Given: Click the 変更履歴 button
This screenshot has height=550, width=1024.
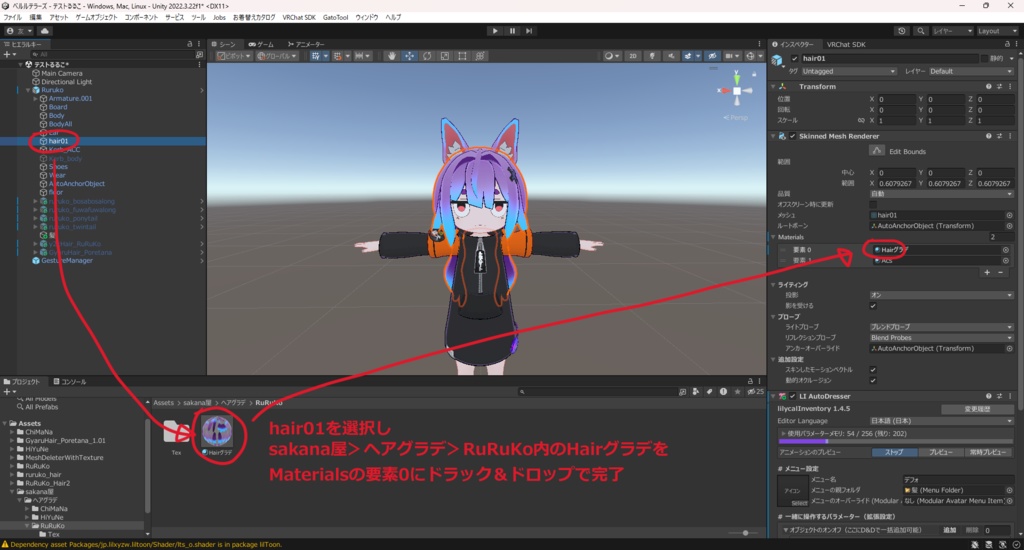Looking at the screenshot, I should click(977, 409).
